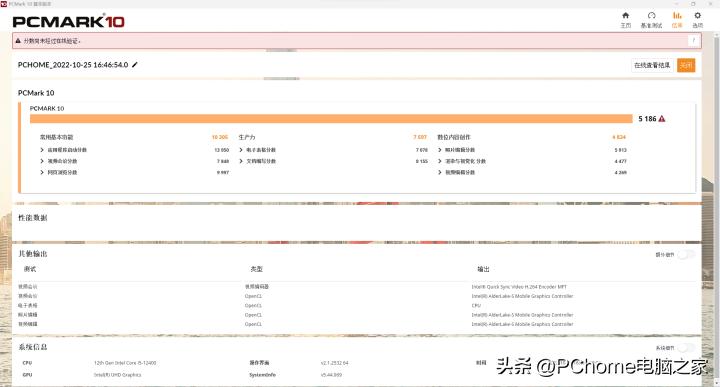Click the 系统信息 section heading

[33, 347]
